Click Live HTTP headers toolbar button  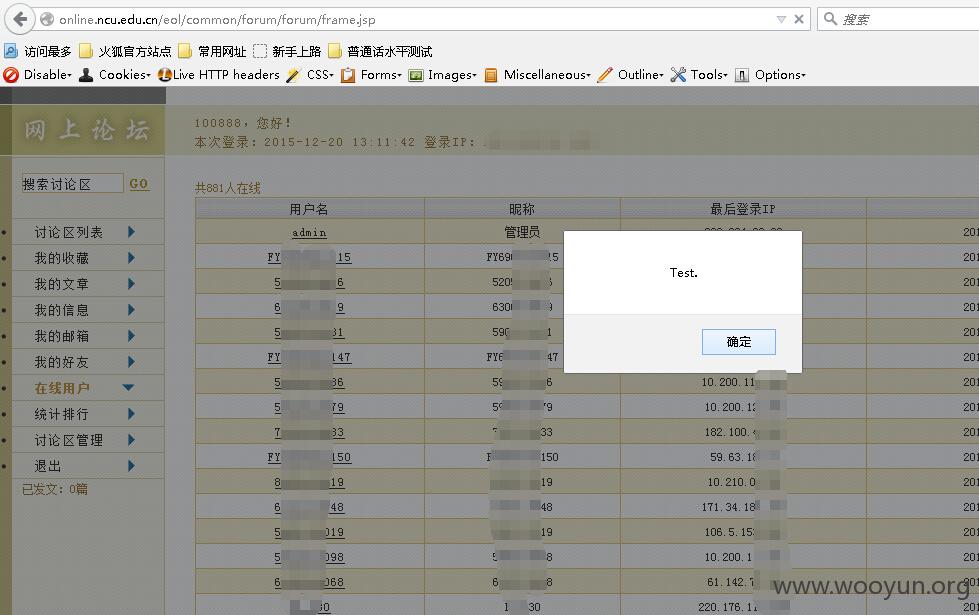219,75
